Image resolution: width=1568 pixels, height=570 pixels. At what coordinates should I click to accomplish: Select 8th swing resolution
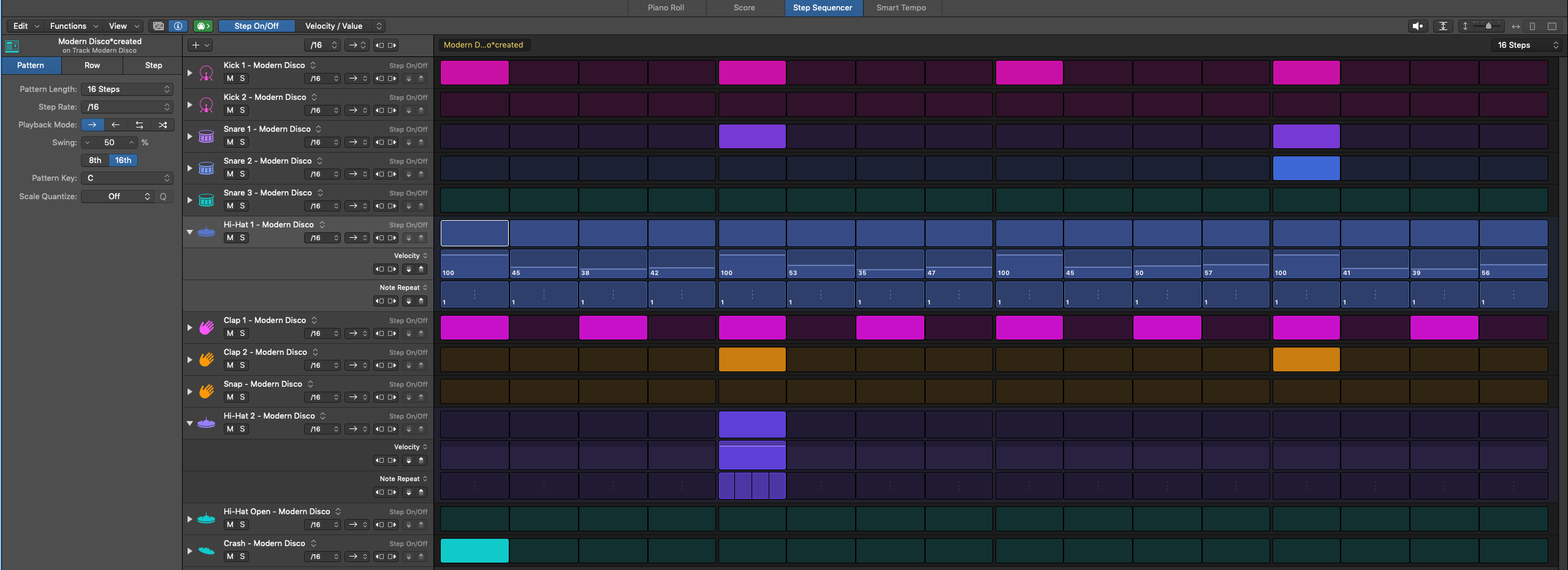[95, 160]
